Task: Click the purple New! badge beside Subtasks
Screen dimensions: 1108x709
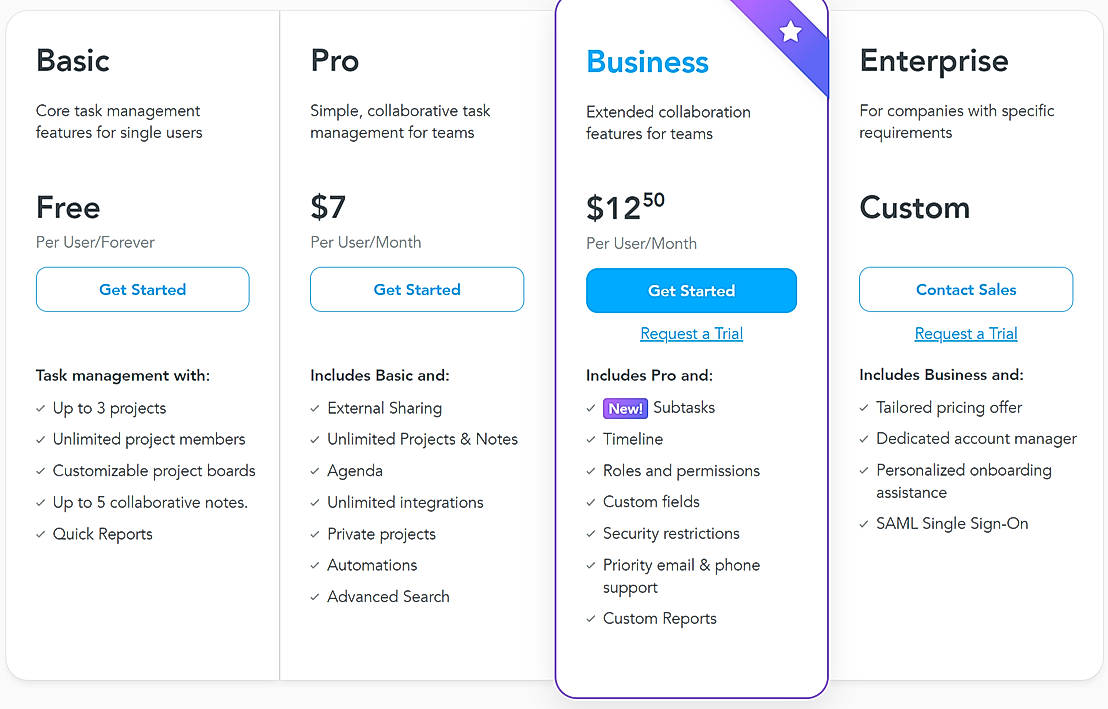Action: pyautogui.click(x=626, y=408)
